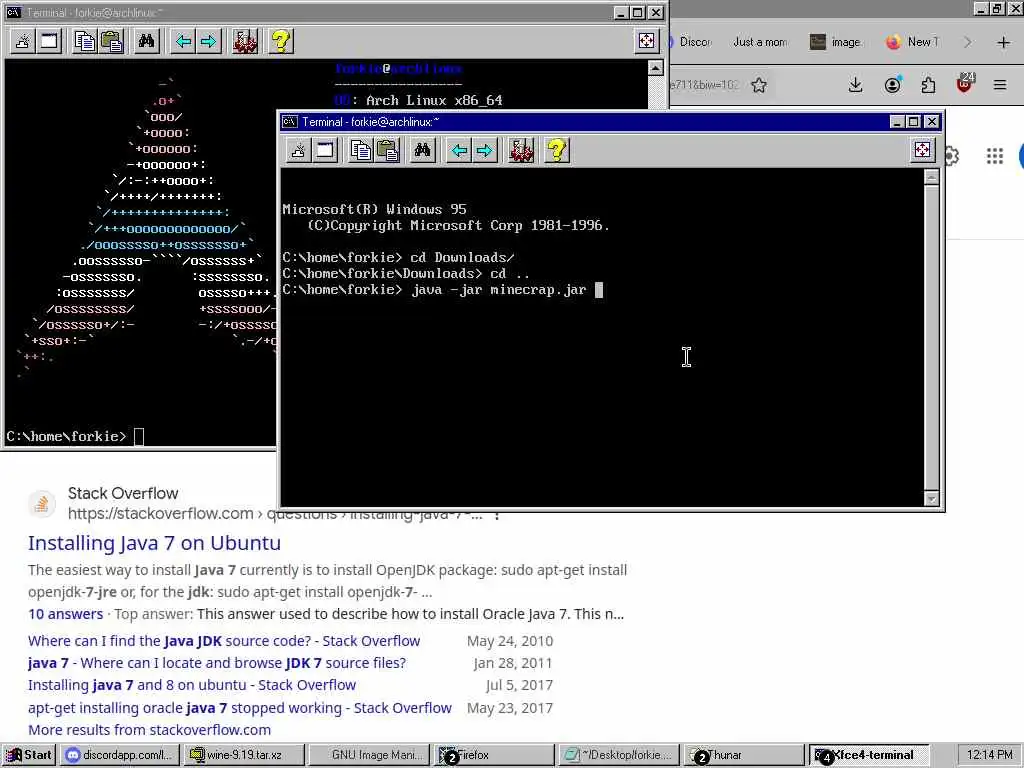Click New Window icon in front terminal toolbar

(x=325, y=151)
